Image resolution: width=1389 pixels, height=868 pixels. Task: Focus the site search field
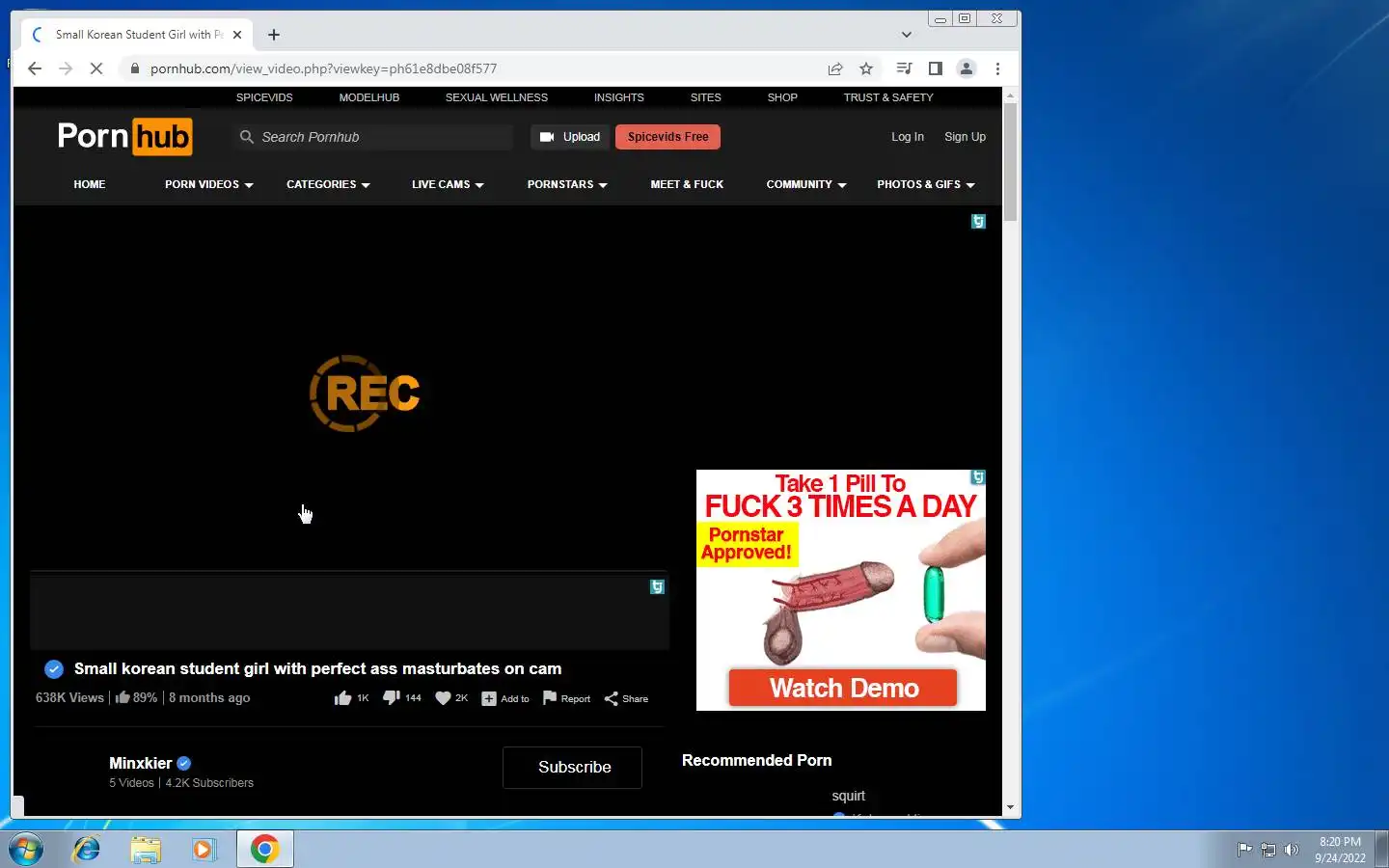tap(372, 137)
